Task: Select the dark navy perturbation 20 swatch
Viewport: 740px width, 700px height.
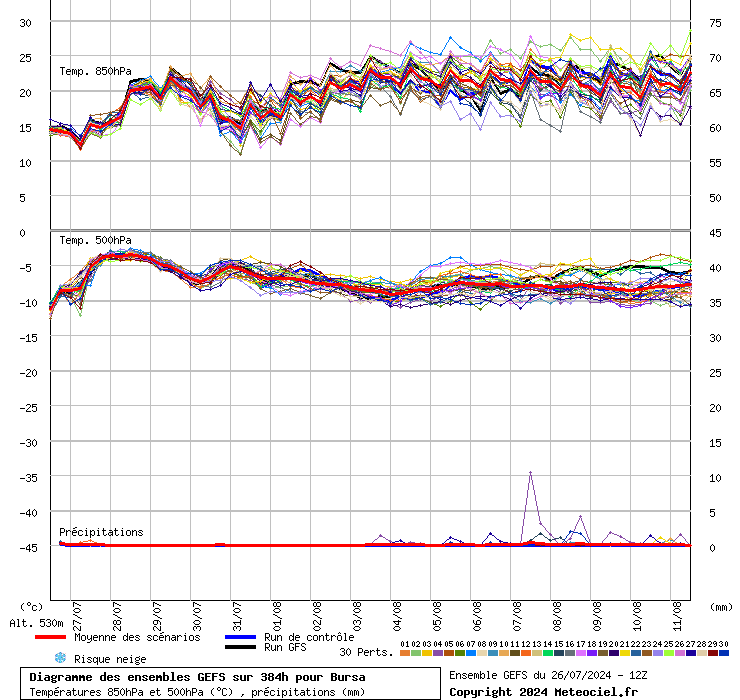Action: 614,653
